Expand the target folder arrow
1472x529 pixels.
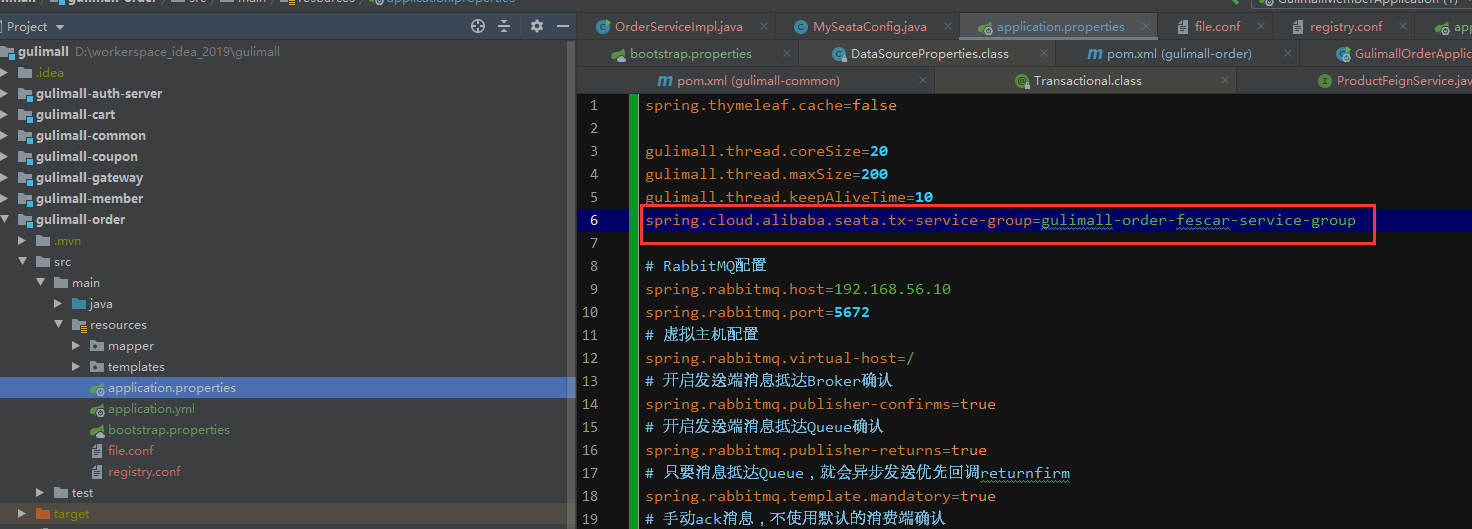[x=22, y=513]
